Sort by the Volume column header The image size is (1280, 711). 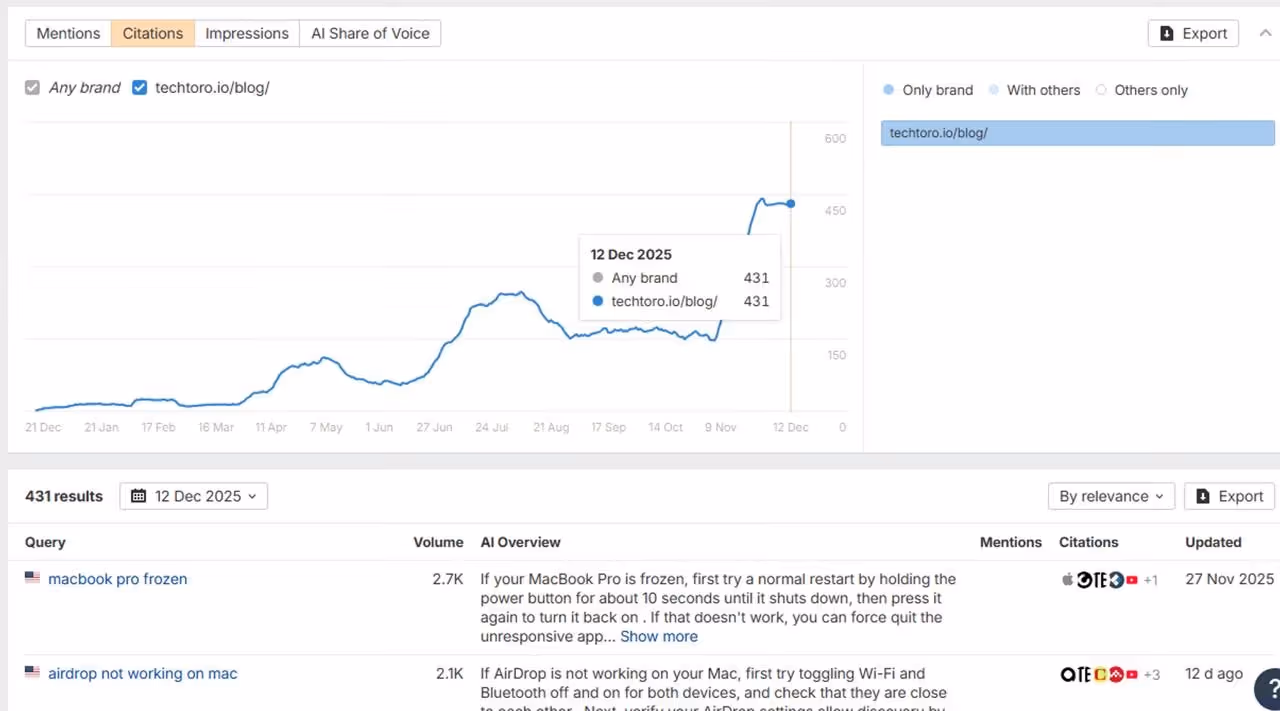pyautogui.click(x=438, y=542)
